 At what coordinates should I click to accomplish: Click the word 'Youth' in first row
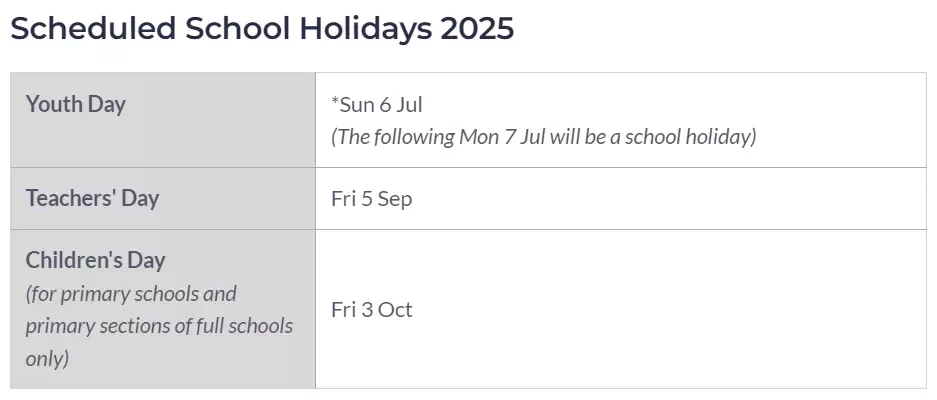[x=53, y=105]
